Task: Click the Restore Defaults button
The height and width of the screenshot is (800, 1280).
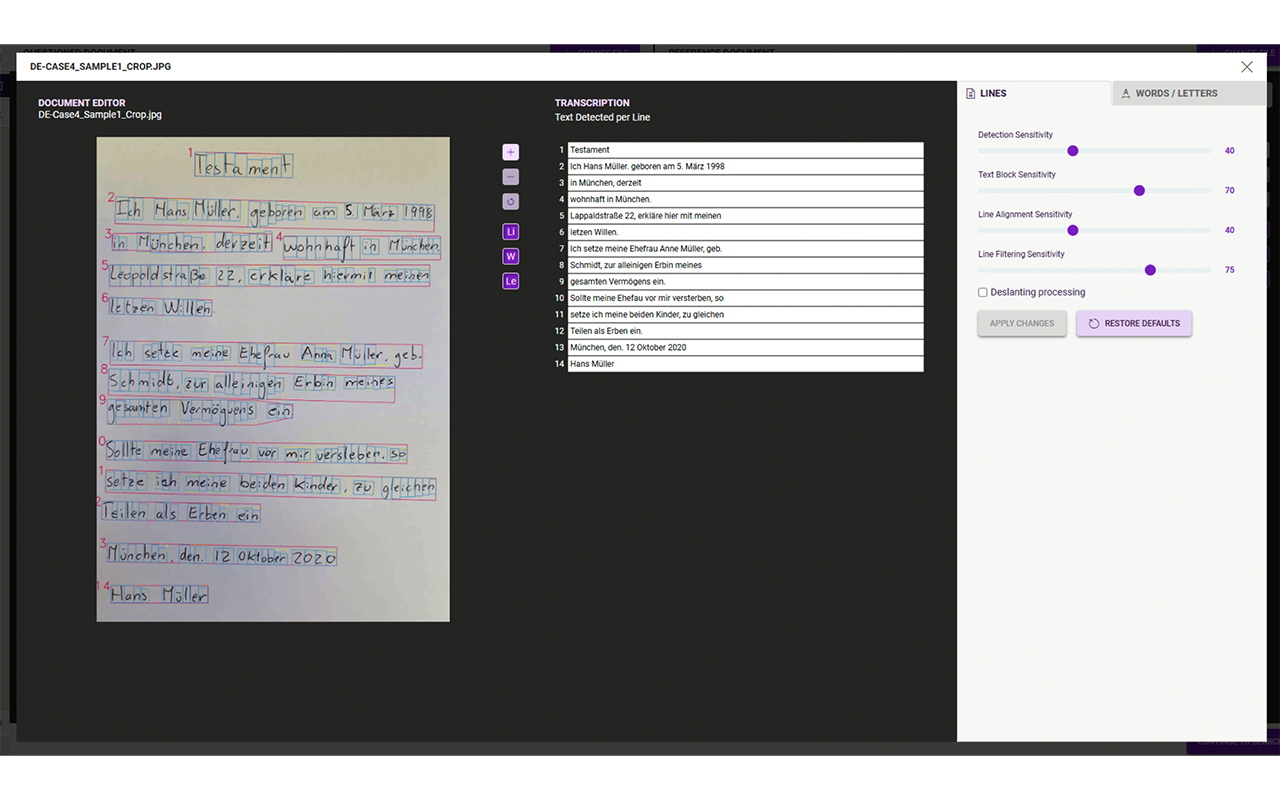Action: pyautogui.click(x=1134, y=323)
